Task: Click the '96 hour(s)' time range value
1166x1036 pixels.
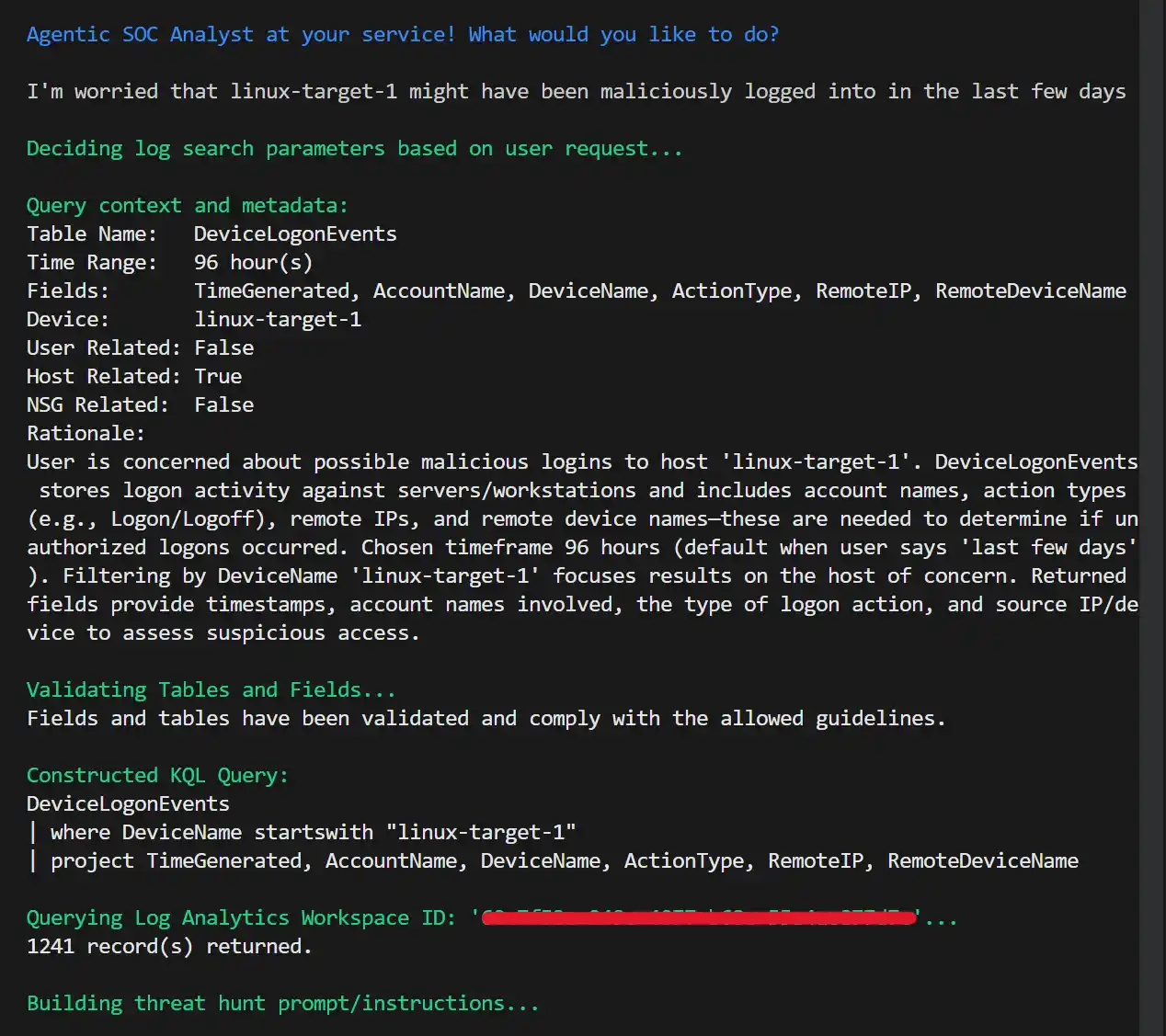Action: [x=254, y=263]
